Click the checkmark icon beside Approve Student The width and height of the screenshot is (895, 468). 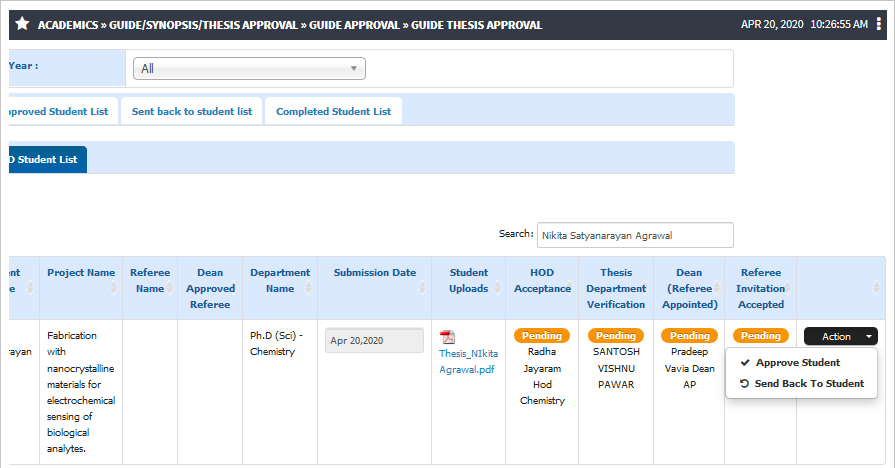(x=745, y=362)
